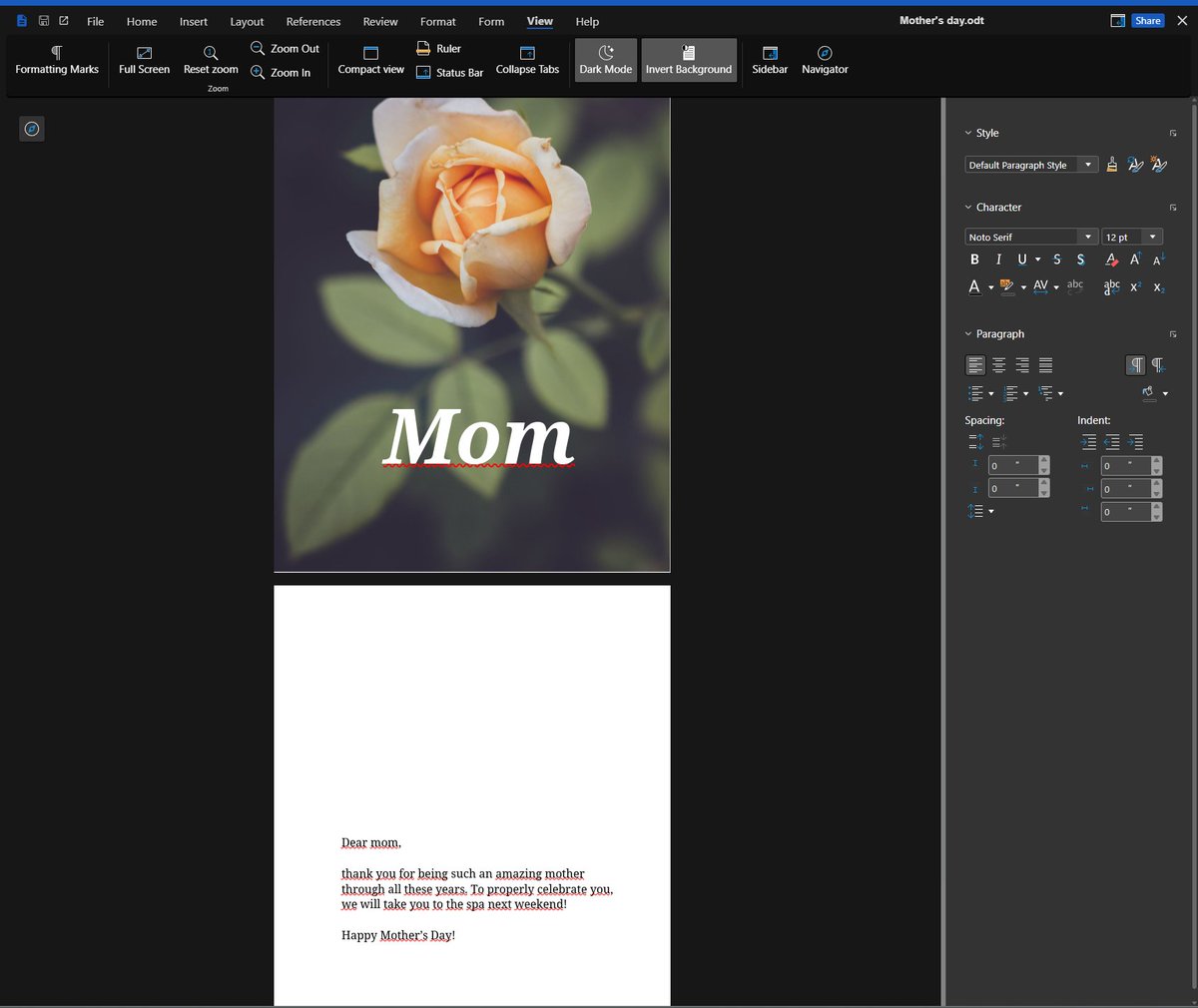
Task: Apply italic formatting in the sidebar
Action: tap(998, 259)
